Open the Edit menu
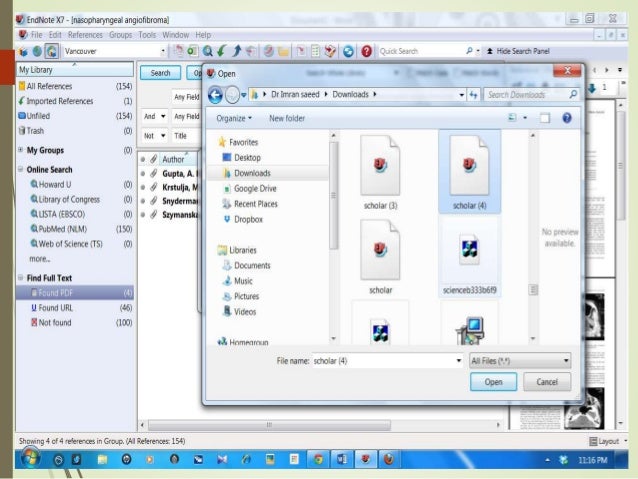The height and width of the screenshot is (479, 638). coord(55,35)
